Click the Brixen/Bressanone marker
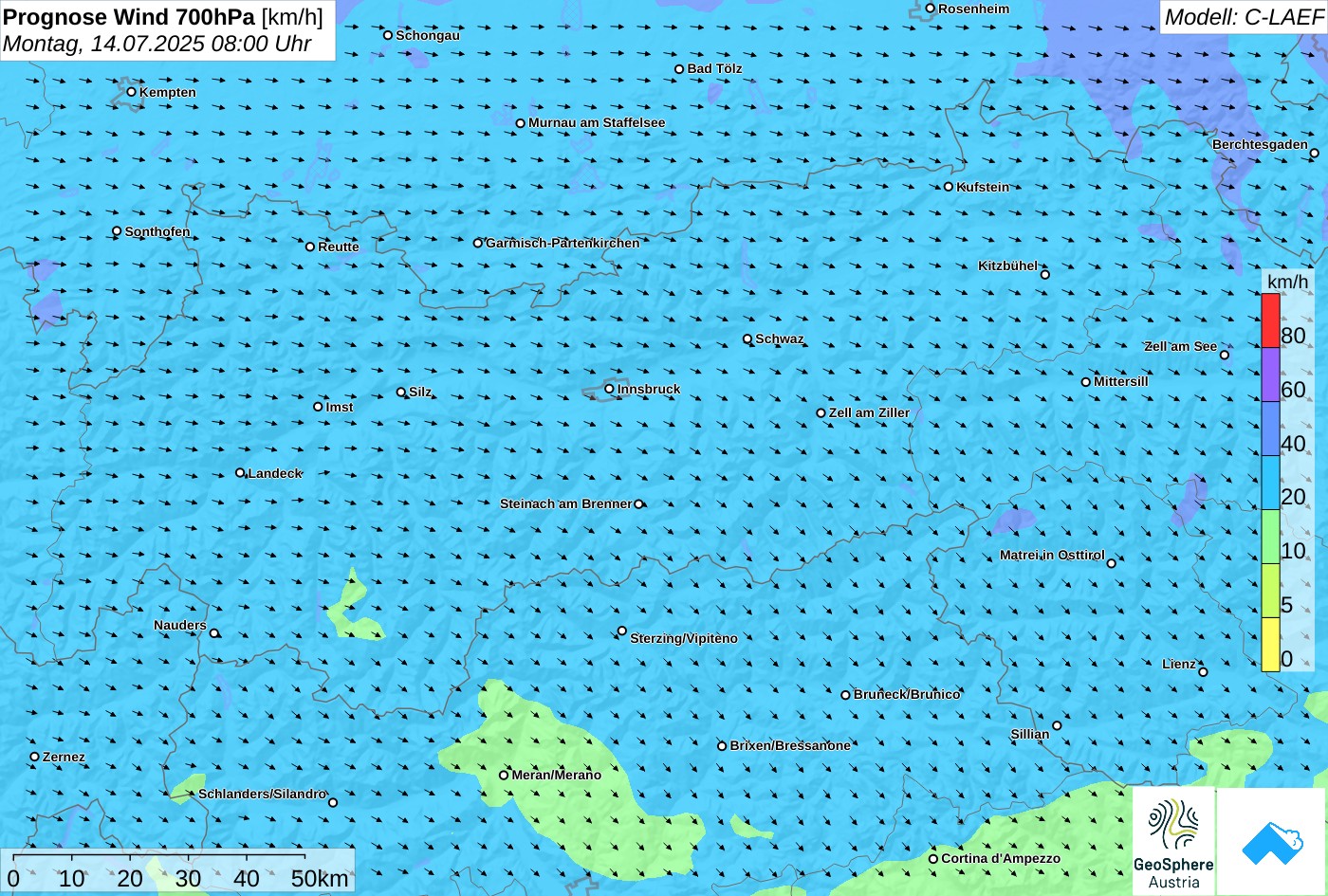Viewport: 1328px width, 896px height. click(x=721, y=746)
